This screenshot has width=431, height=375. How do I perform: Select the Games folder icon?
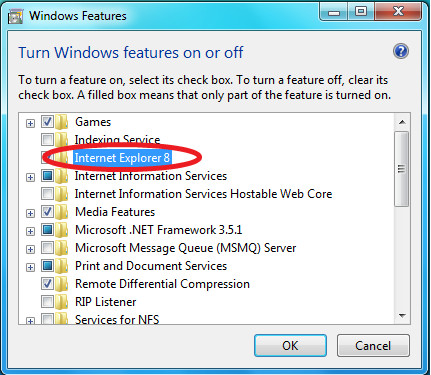pos(62,122)
